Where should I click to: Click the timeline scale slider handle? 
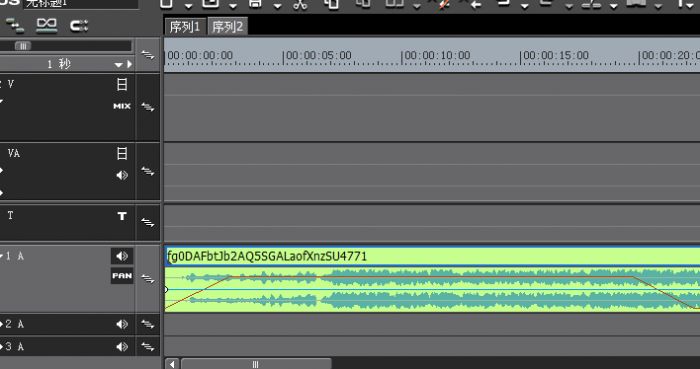tap(23, 46)
